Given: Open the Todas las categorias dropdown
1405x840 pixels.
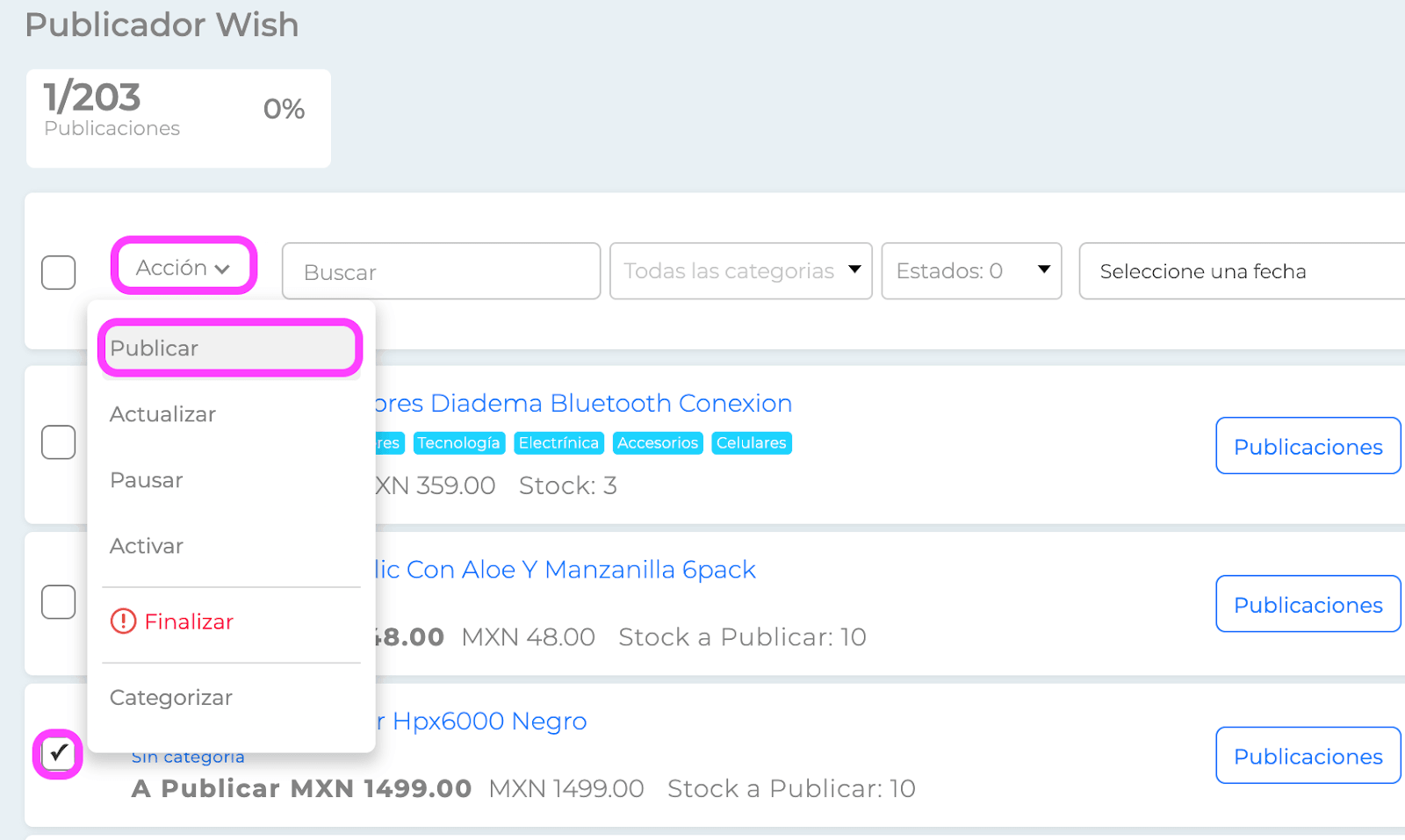Looking at the screenshot, I should [x=740, y=271].
